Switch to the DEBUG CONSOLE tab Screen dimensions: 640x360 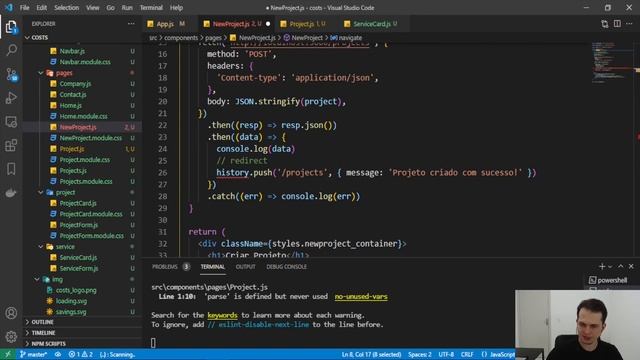click(286, 267)
